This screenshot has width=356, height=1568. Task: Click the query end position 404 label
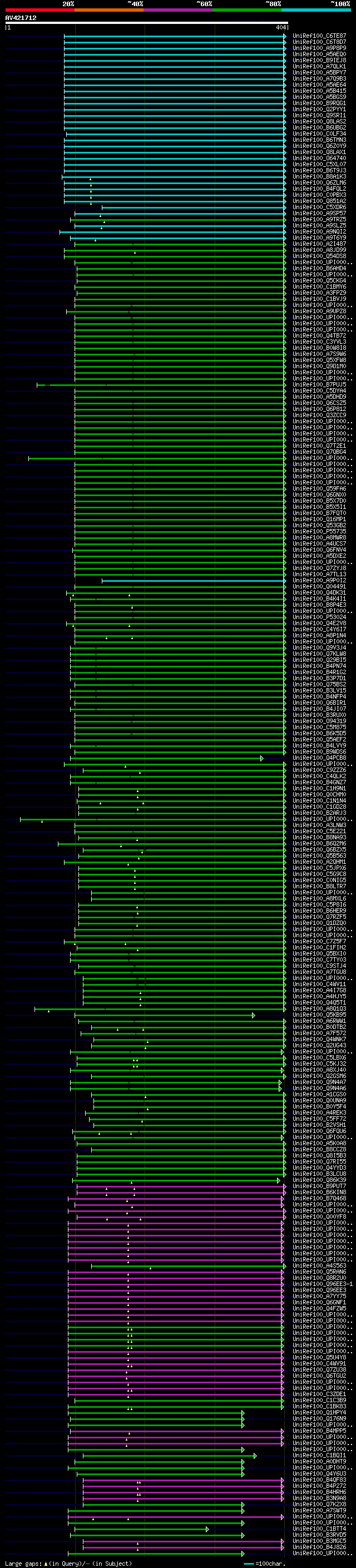[x=280, y=27]
